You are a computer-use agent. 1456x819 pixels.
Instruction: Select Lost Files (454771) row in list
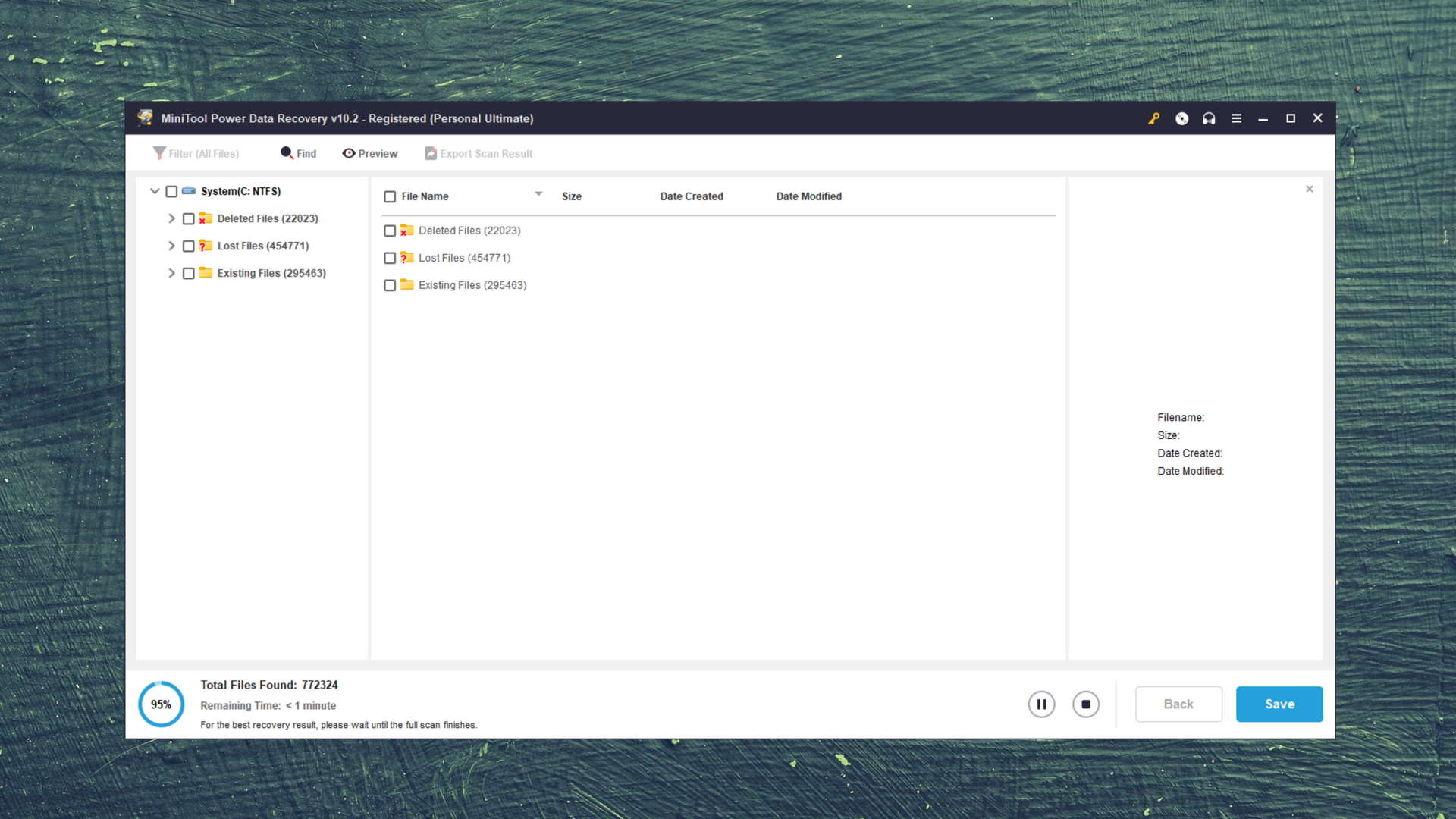point(464,259)
